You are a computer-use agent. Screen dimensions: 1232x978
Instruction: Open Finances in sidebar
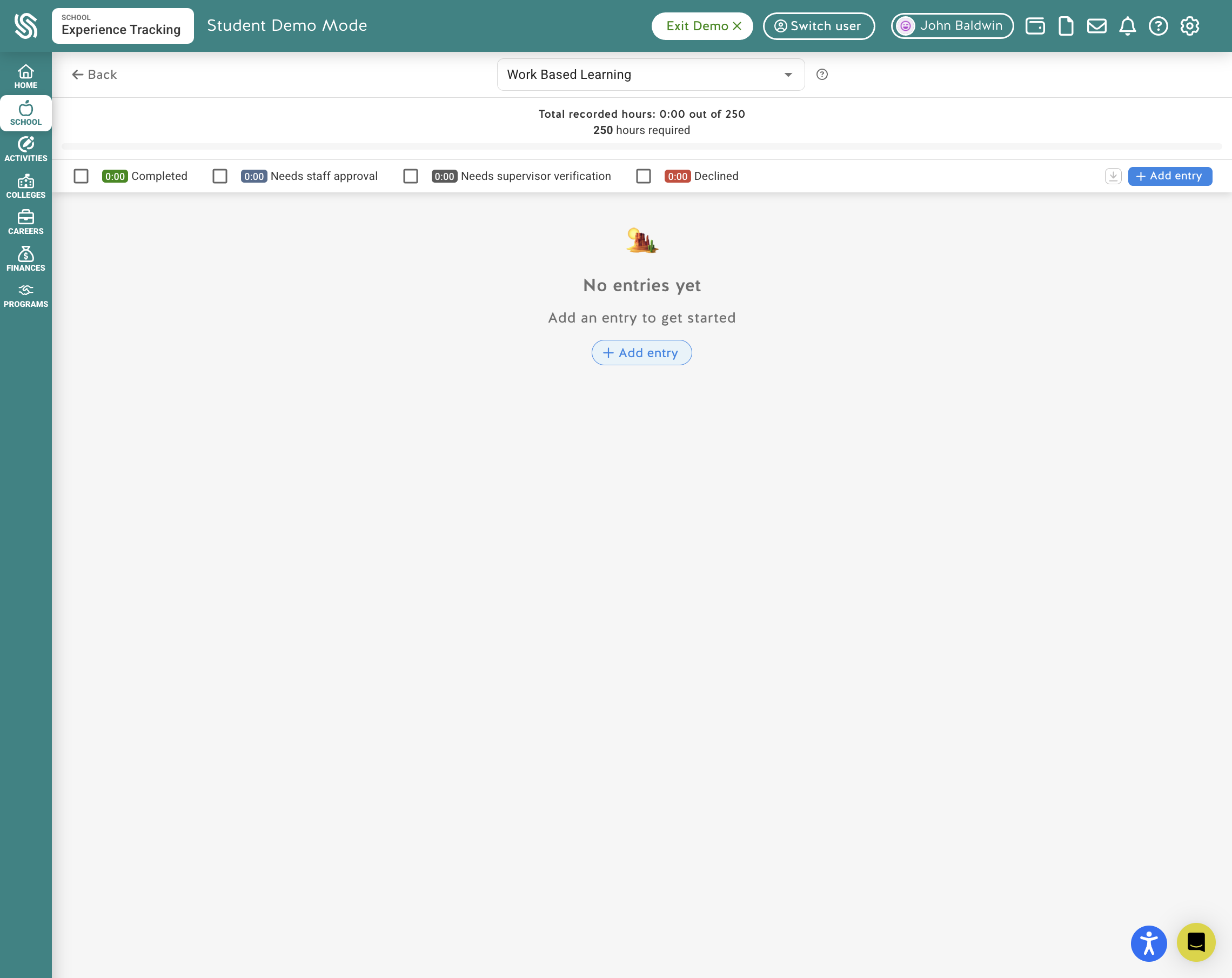[26, 259]
